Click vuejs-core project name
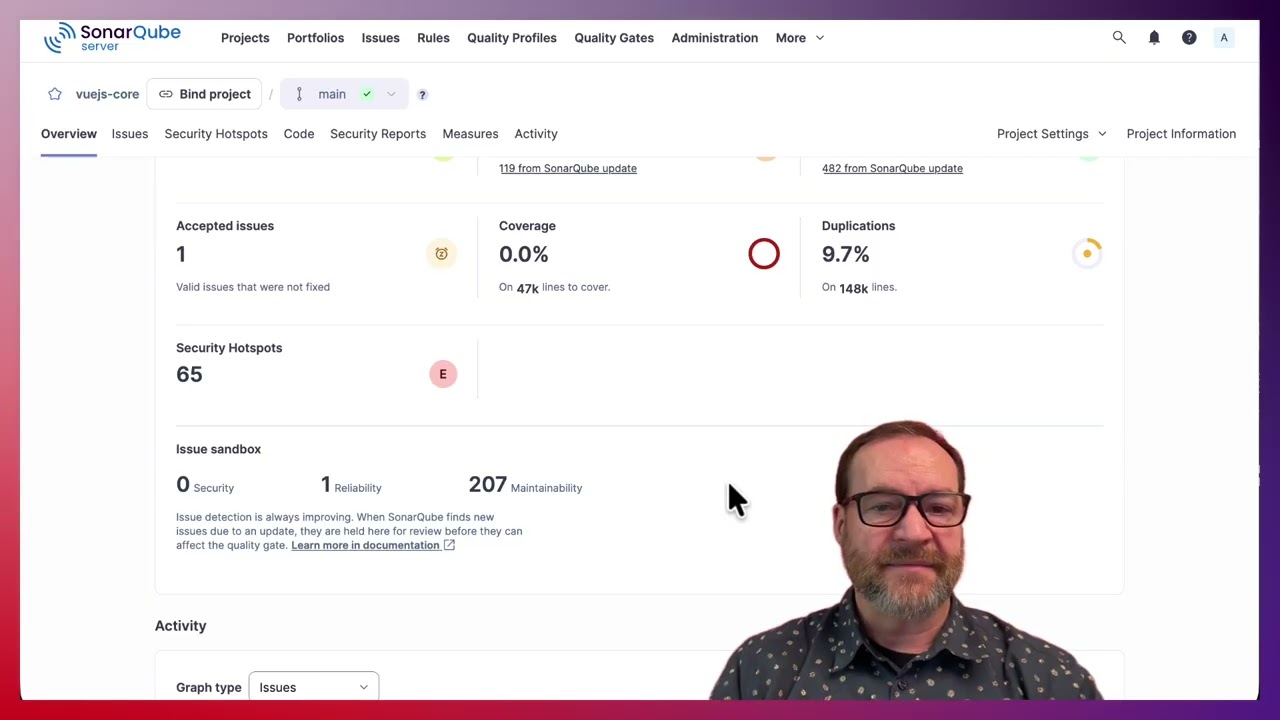1280x720 pixels. coord(107,94)
